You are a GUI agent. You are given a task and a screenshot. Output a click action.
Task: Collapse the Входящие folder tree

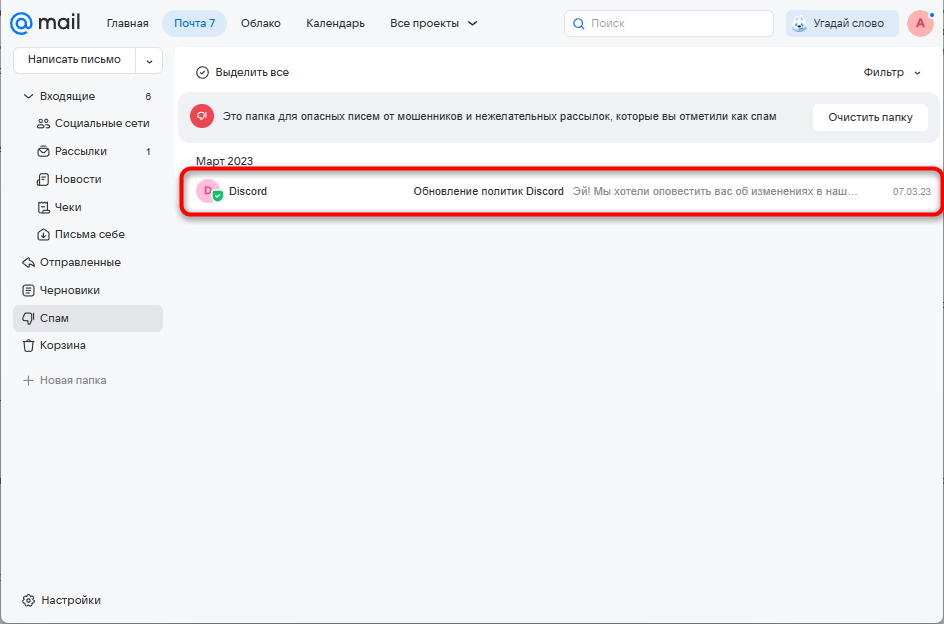click(28, 96)
